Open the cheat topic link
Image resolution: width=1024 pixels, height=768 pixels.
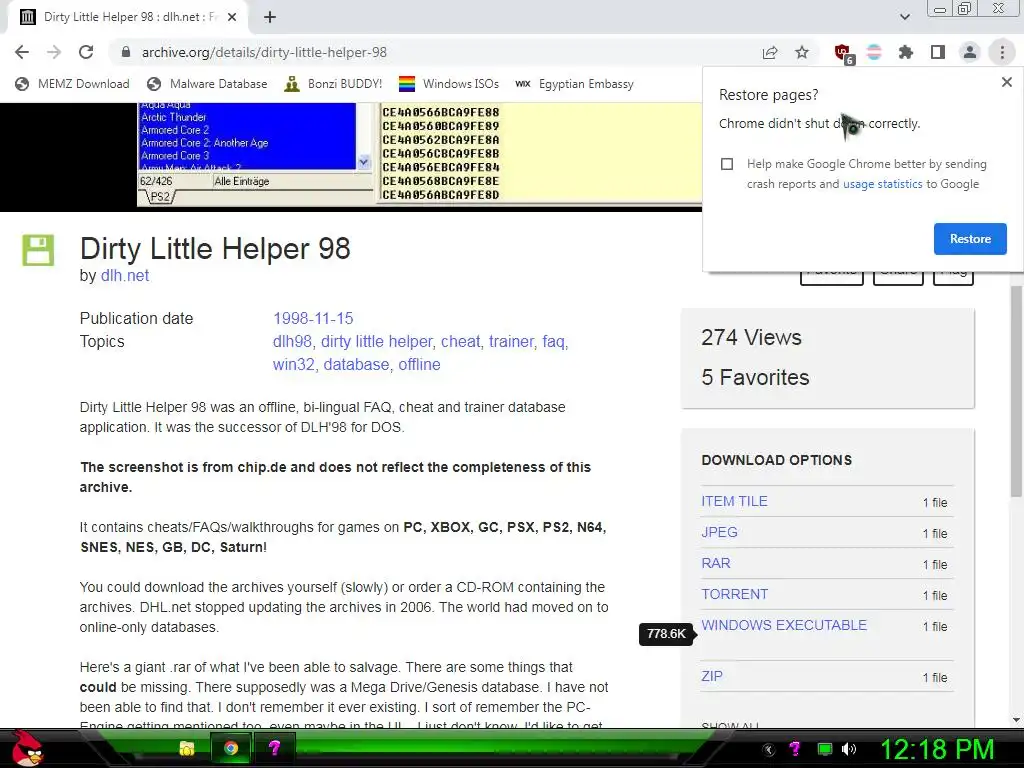460,342
